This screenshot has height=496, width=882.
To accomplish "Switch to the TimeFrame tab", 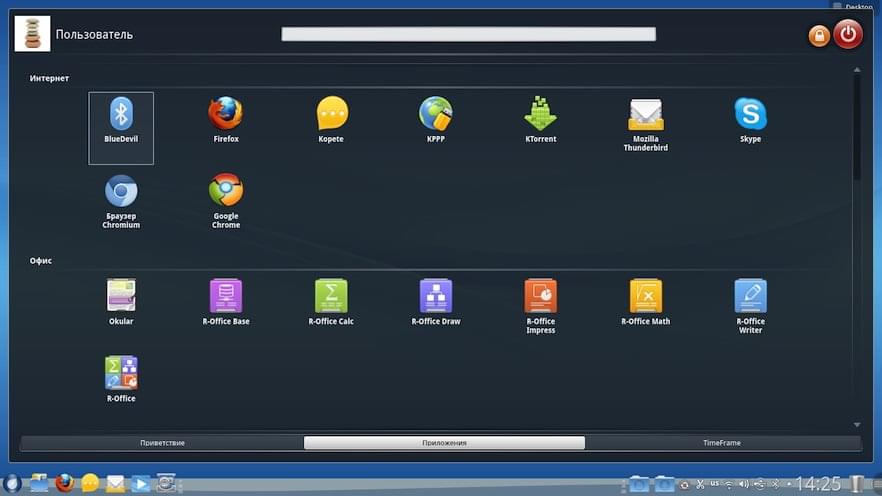I will tap(722, 443).
